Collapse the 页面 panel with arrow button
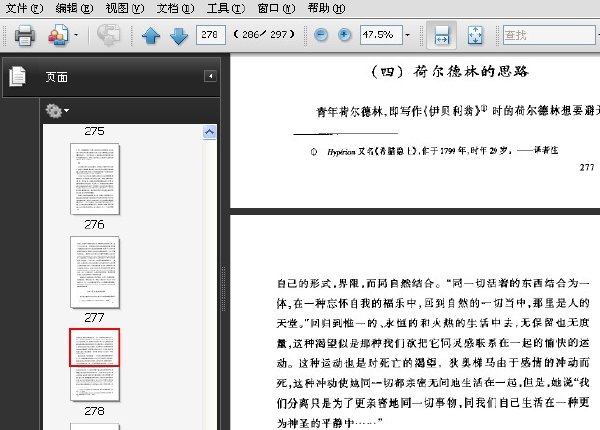 [210, 76]
